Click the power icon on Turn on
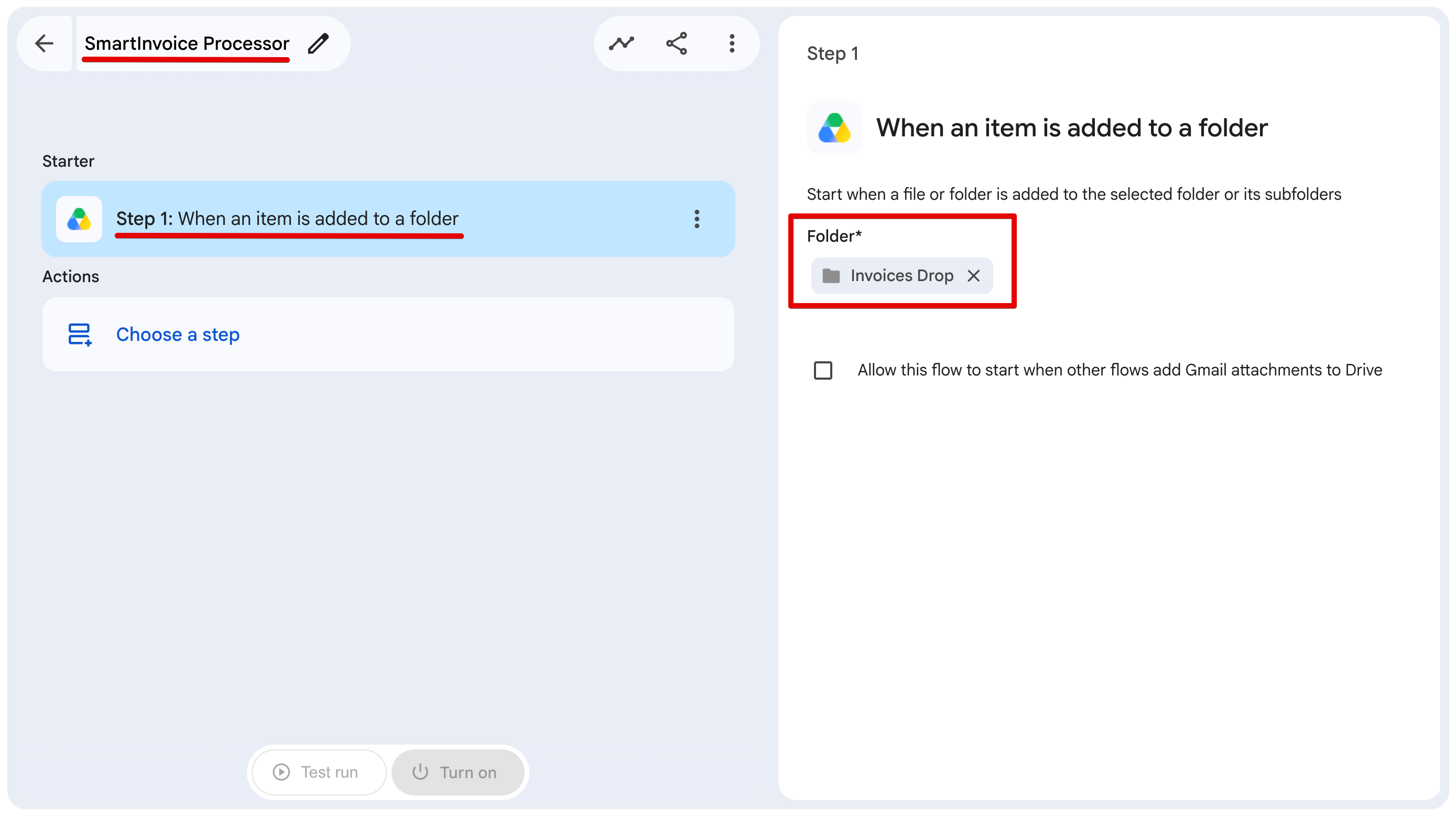The width and height of the screenshot is (1456, 817). [420, 772]
